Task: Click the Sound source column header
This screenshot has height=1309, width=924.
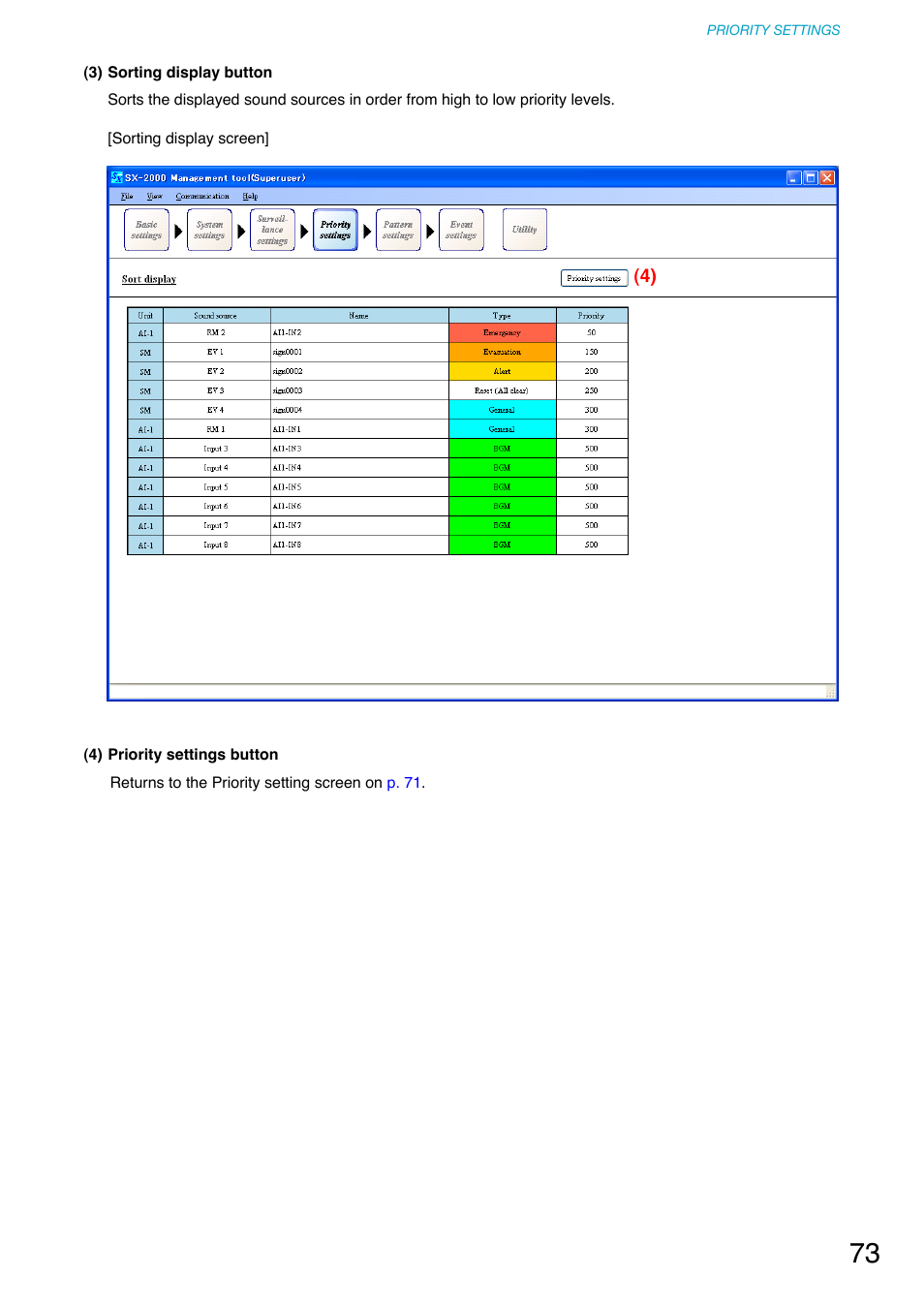Action: [217, 316]
